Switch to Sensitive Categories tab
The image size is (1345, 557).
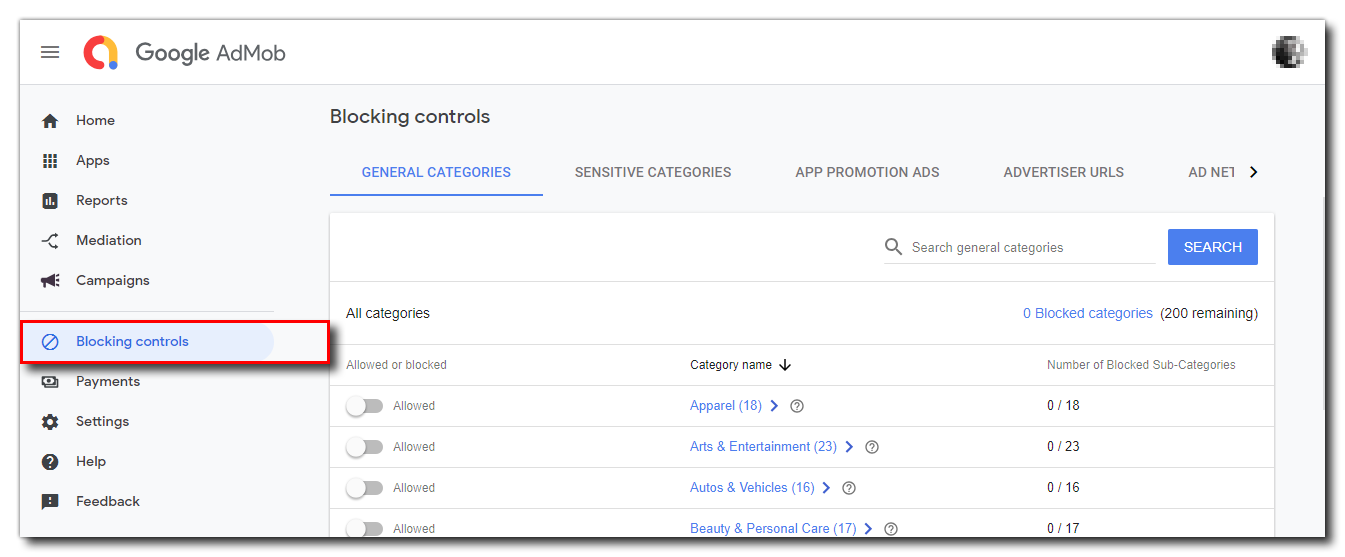coord(652,172)
